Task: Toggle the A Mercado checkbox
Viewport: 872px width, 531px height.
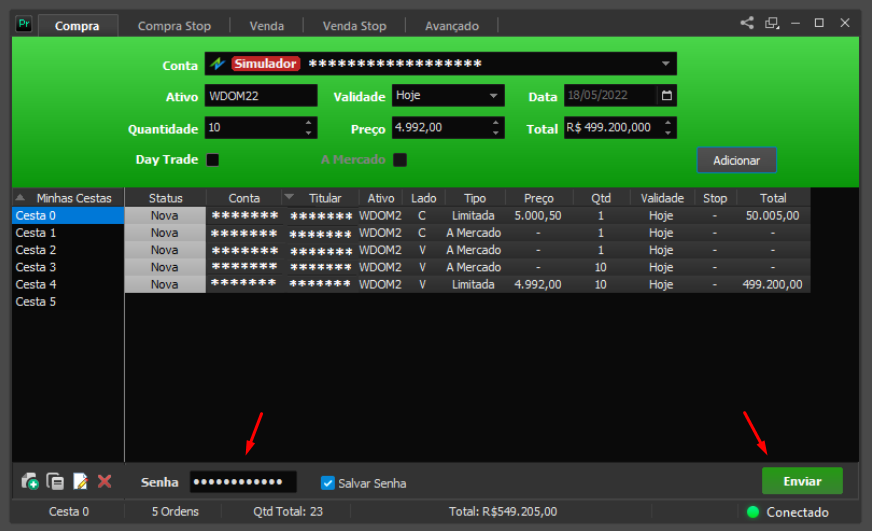Action: pos(400,160)
